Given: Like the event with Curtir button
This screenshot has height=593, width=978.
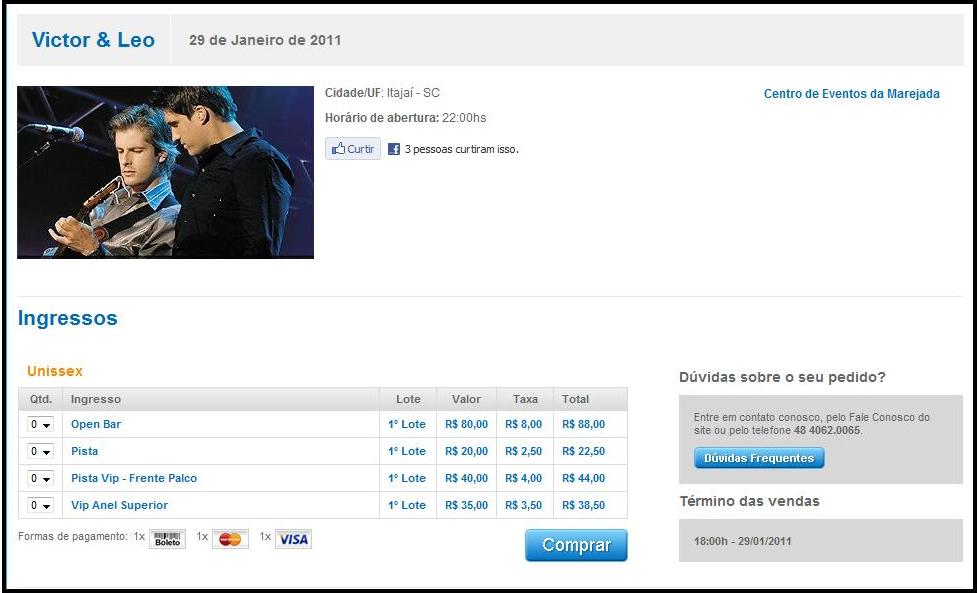Looking at the screenshot, I should coord(353,149).
